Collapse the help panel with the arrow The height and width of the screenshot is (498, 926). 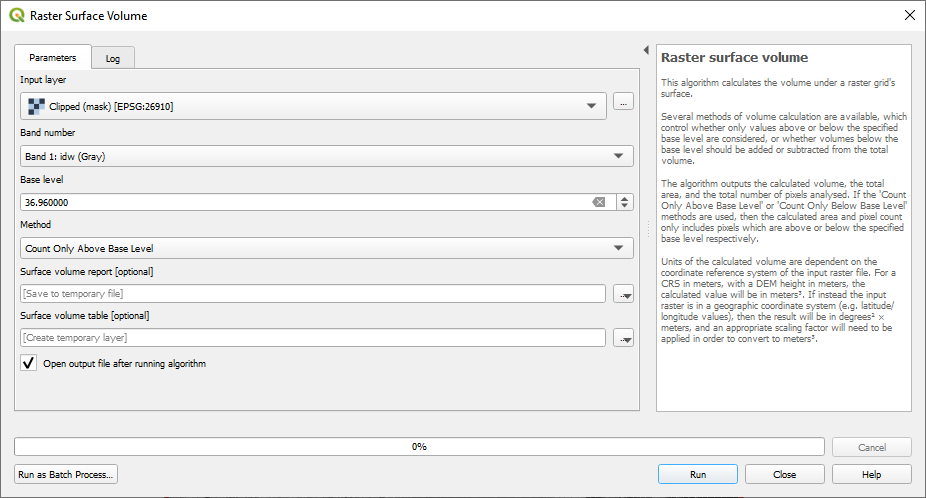point(646,50)
